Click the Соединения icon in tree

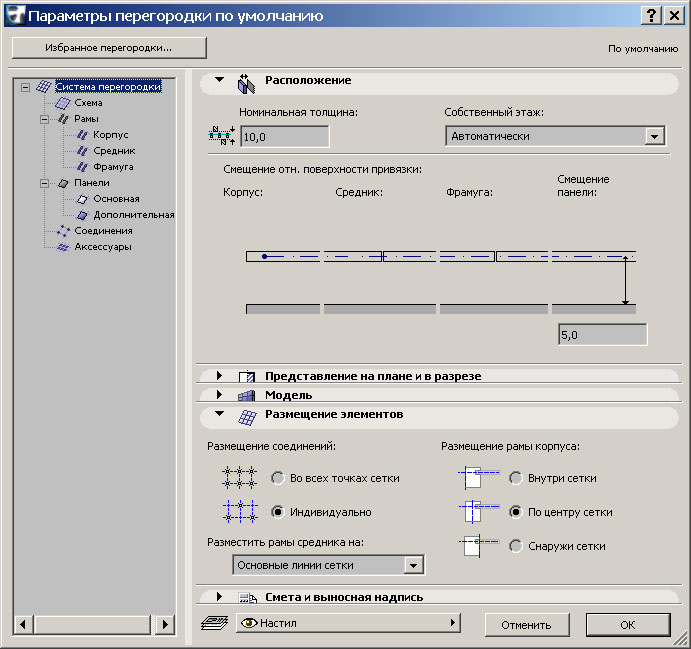coord(62,231)
